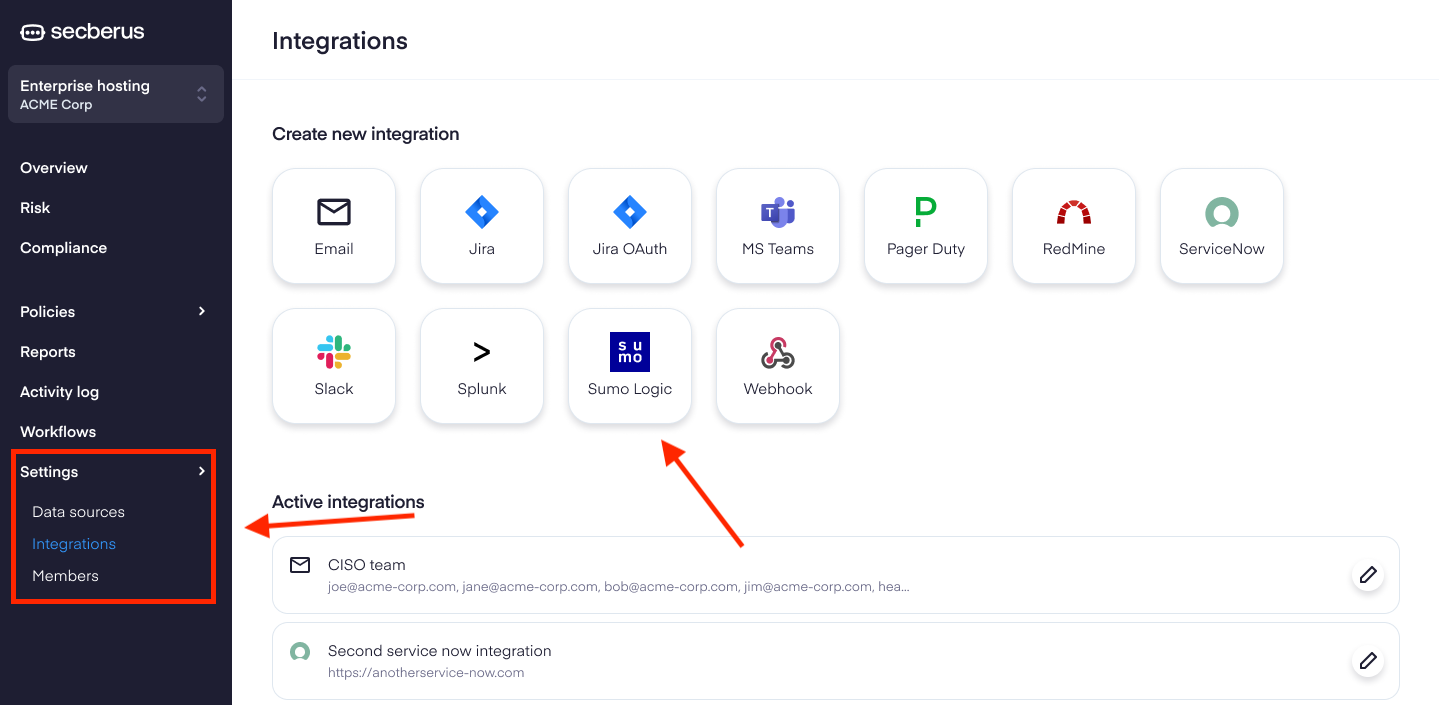Click the CISO team email recipients list
The image size is (1439, 705).
[x=619, y=587]
